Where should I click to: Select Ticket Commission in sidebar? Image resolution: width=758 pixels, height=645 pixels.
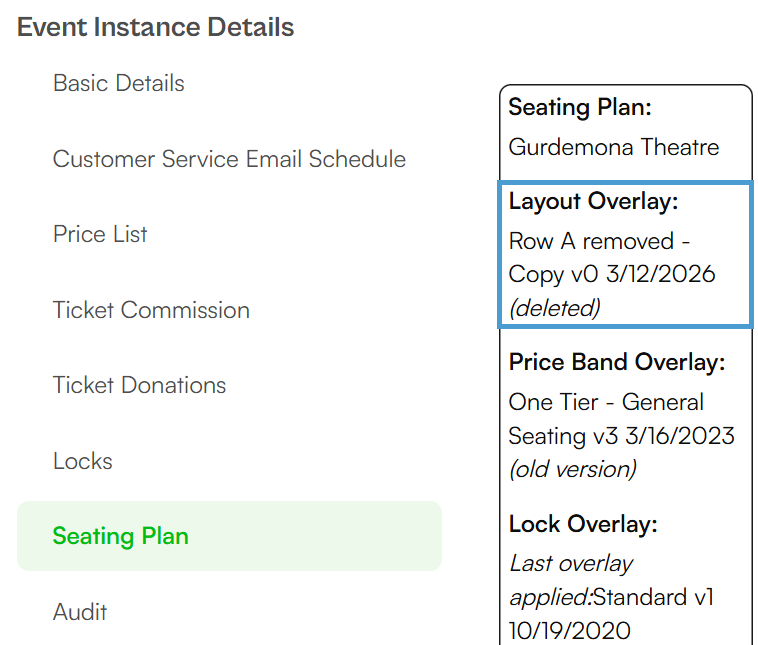tap(151, 310)
